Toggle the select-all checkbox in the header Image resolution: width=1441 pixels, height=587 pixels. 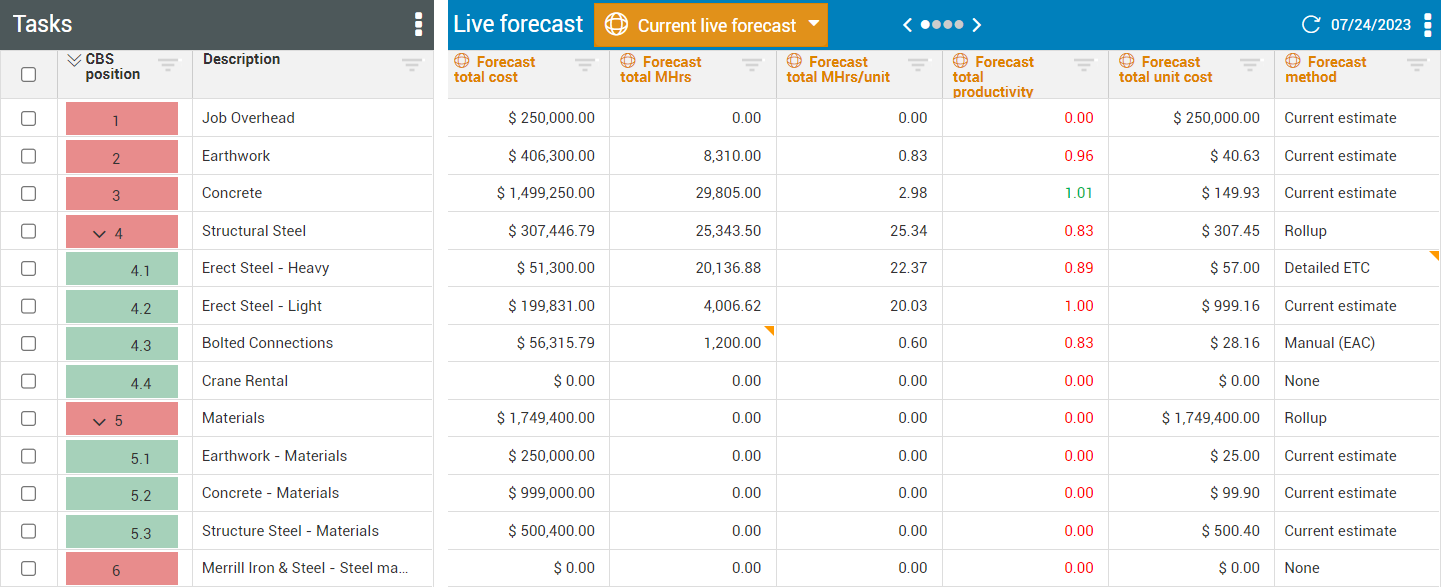28,74
